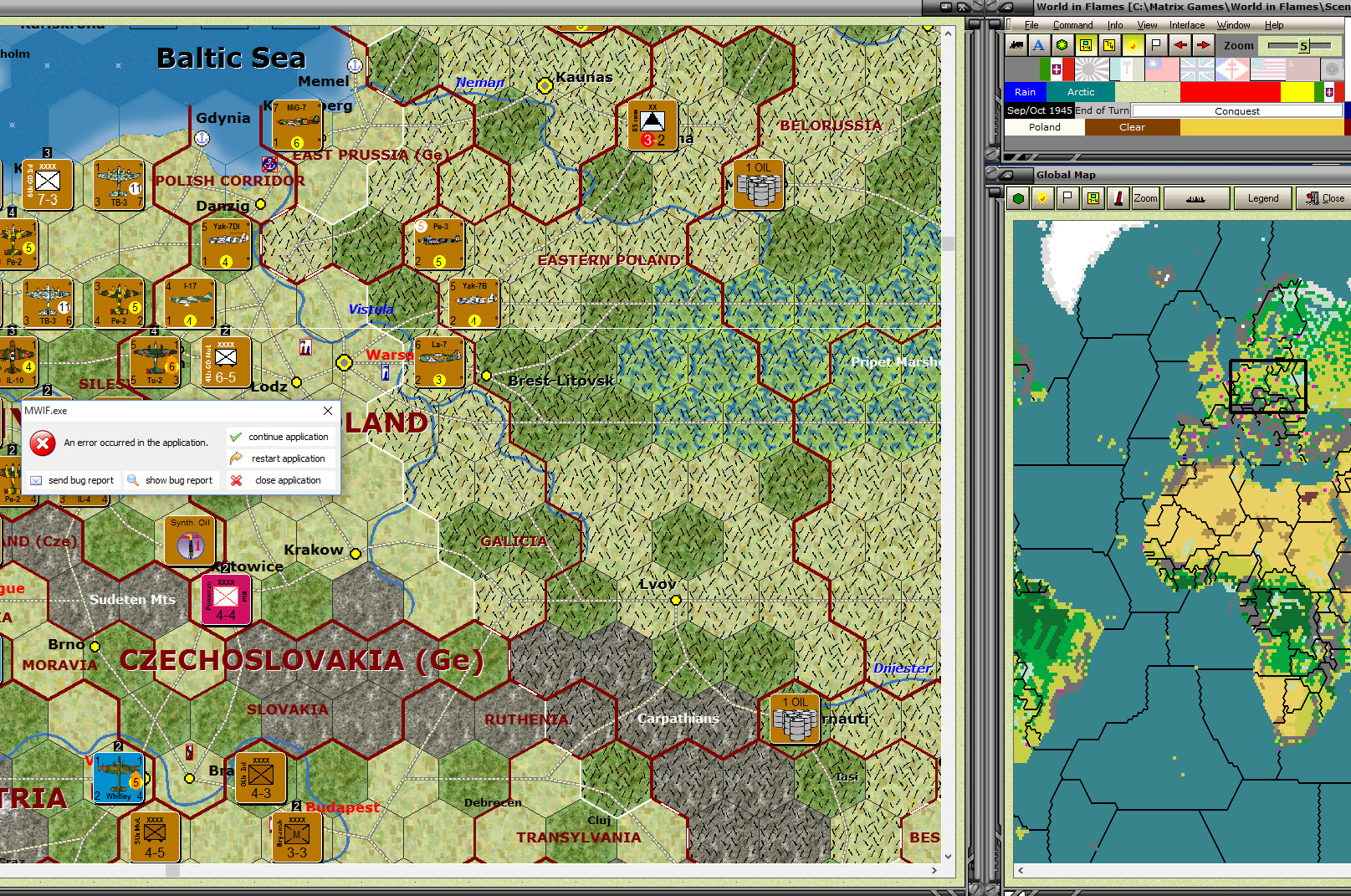The height and width of the screenshot is (896, 1351).
Task: Select the 3-2 mountain unit near Kaunas
Action: pos(652,125)
